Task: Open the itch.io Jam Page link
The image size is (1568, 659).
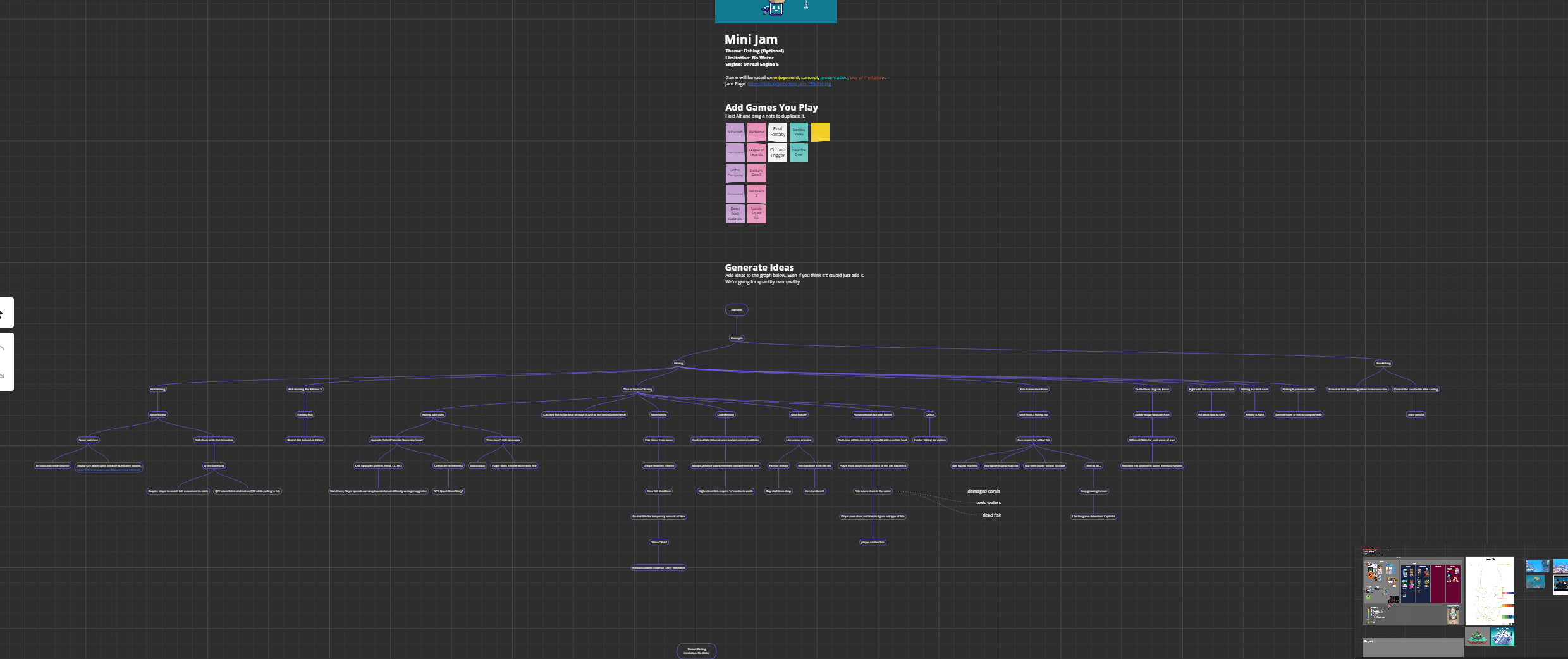Action: pos(789,84)
